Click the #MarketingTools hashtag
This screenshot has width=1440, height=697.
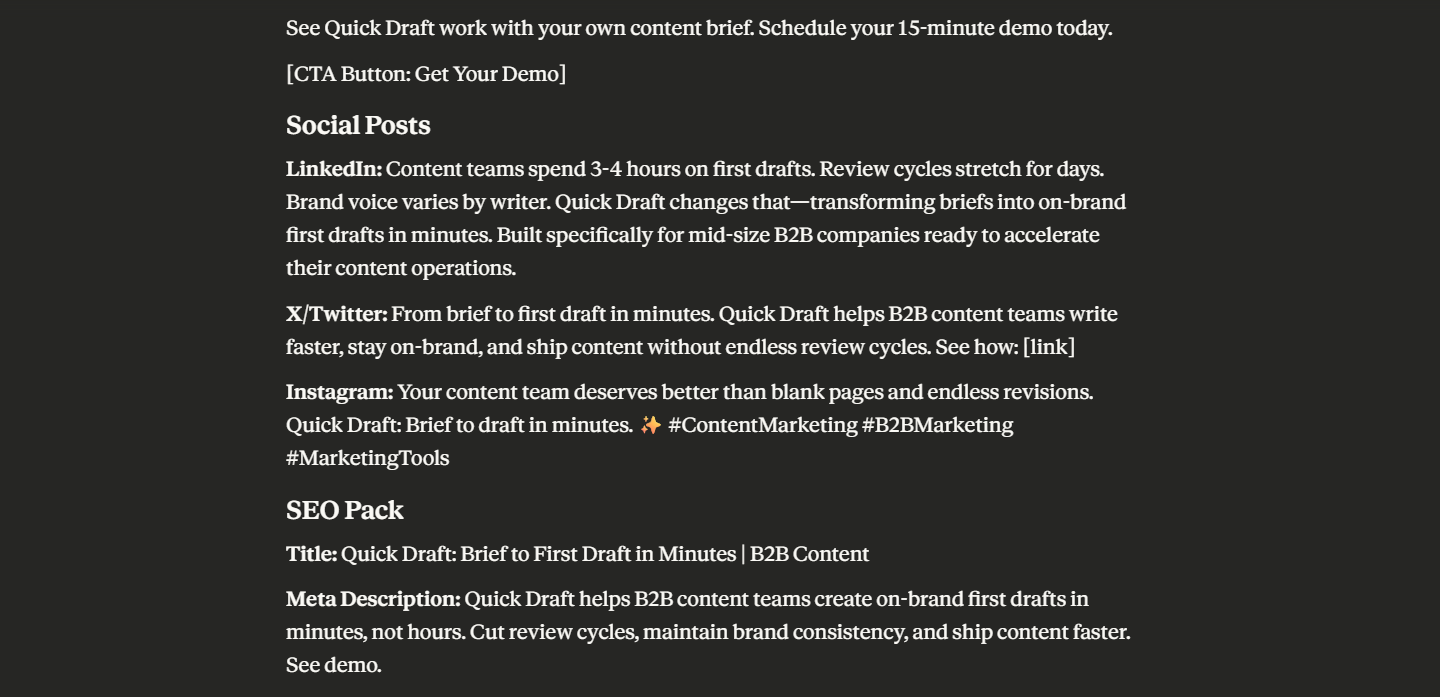click(x=367, y=458)
